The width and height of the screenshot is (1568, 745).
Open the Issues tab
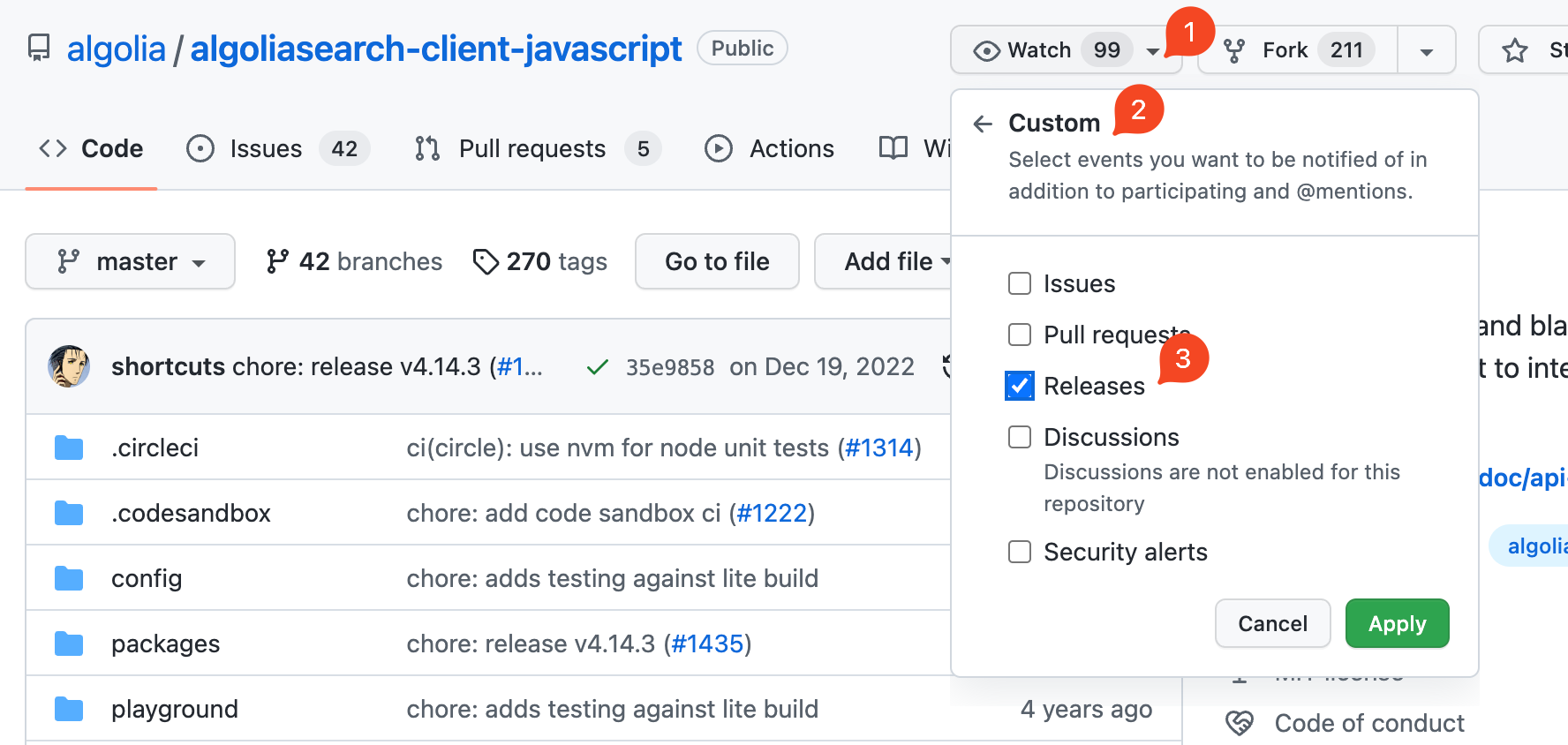(x=278, y=148)
